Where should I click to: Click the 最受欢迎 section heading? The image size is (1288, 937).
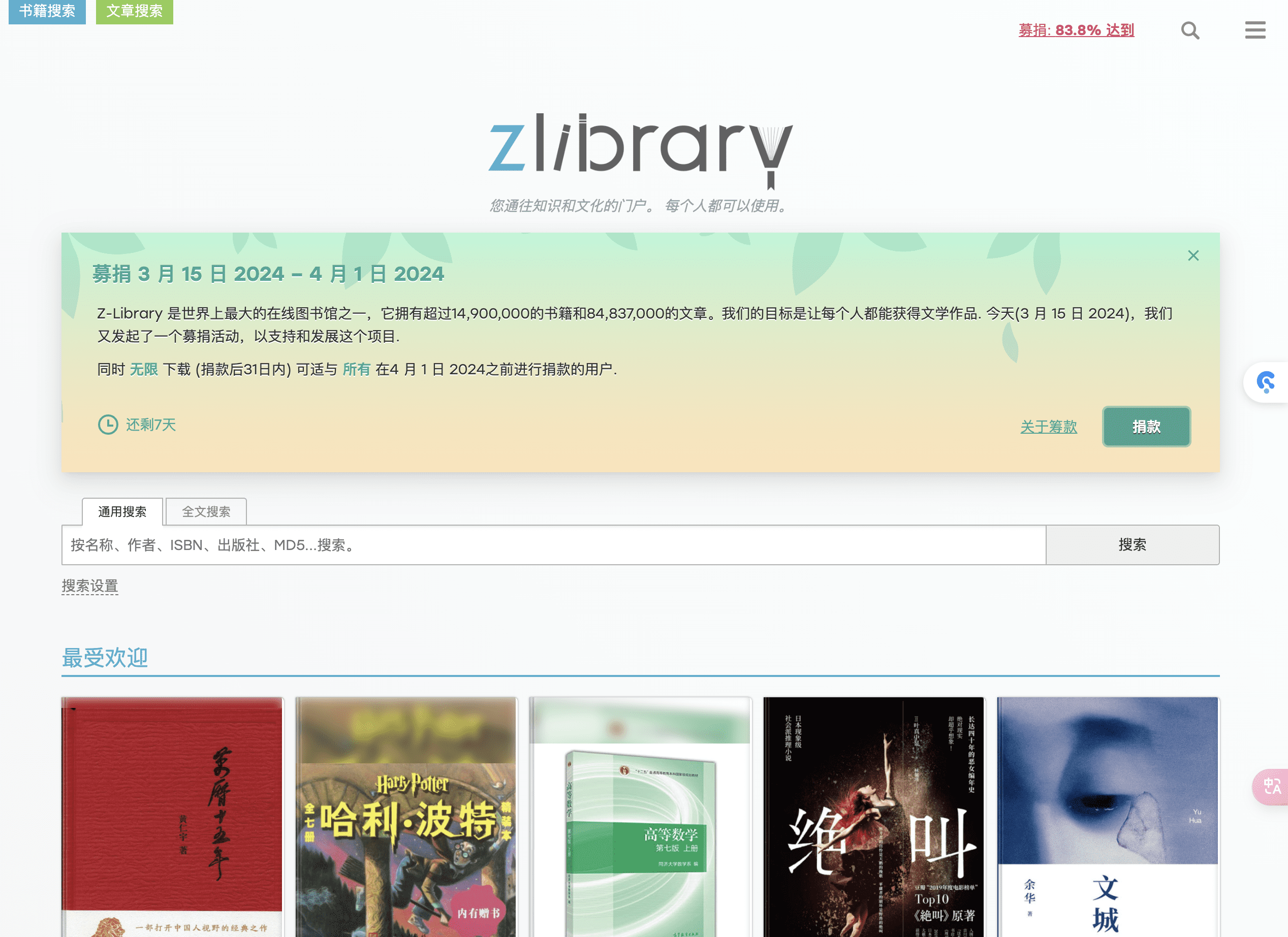tap(105, 658)
